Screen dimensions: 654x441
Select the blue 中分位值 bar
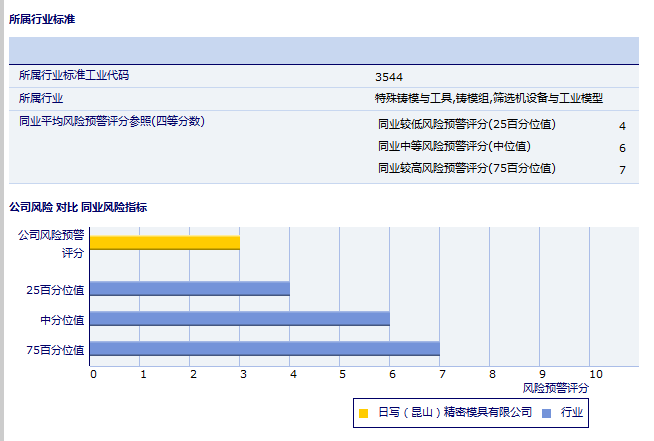pos(240,318)
